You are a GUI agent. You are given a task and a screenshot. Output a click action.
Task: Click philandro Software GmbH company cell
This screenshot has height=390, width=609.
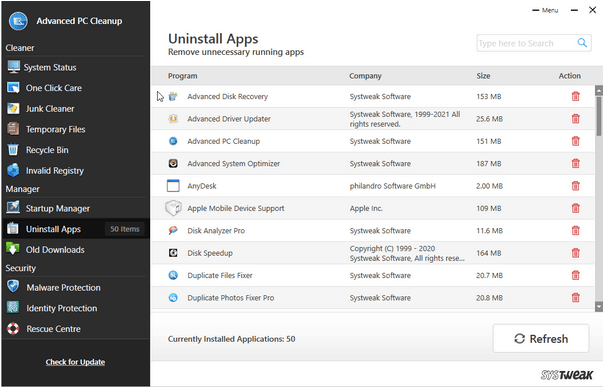tap(392, 186)
